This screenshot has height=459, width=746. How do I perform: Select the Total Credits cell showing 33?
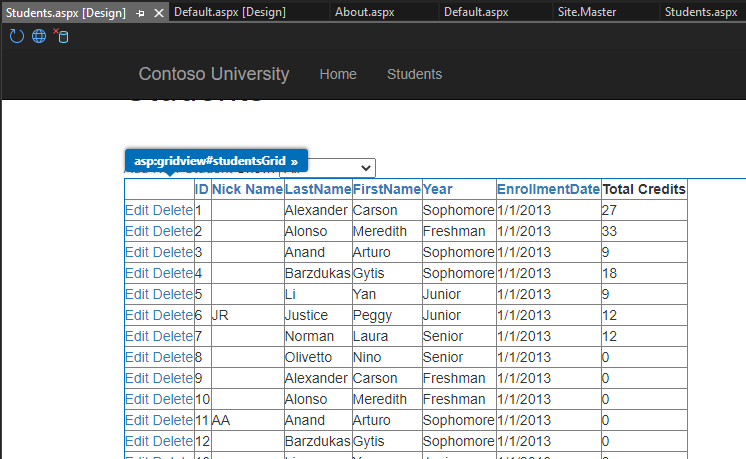[610, 231]
